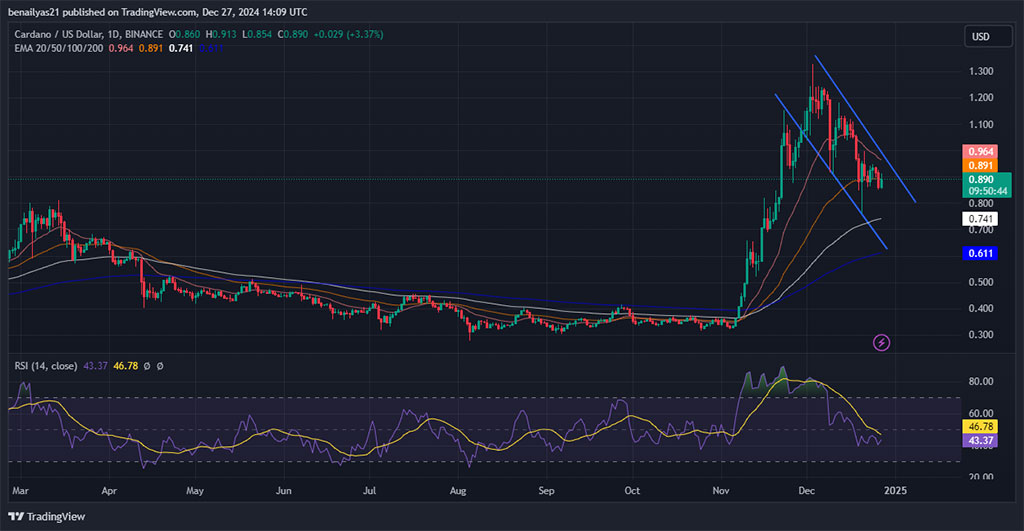Click the EMA 20/50/100/200 indicator label
1024x531 pixels.
coord(59,48)
